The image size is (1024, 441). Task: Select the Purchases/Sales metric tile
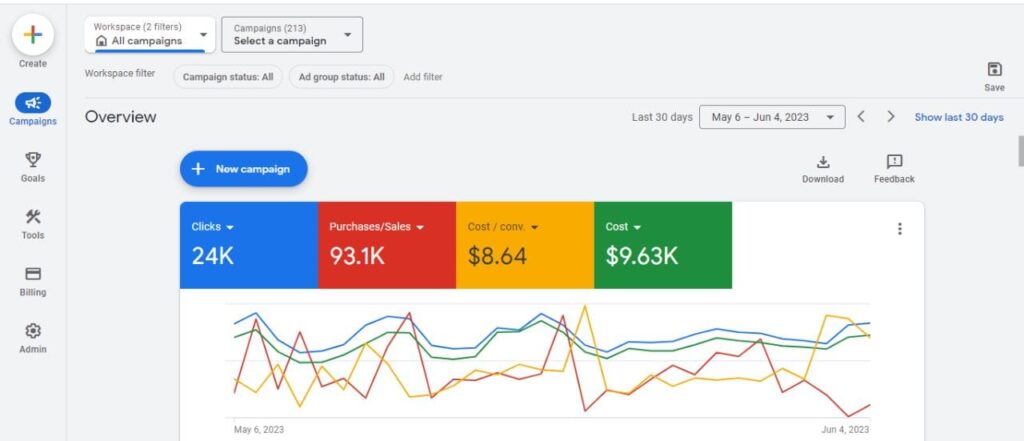[x=386, y=245]
